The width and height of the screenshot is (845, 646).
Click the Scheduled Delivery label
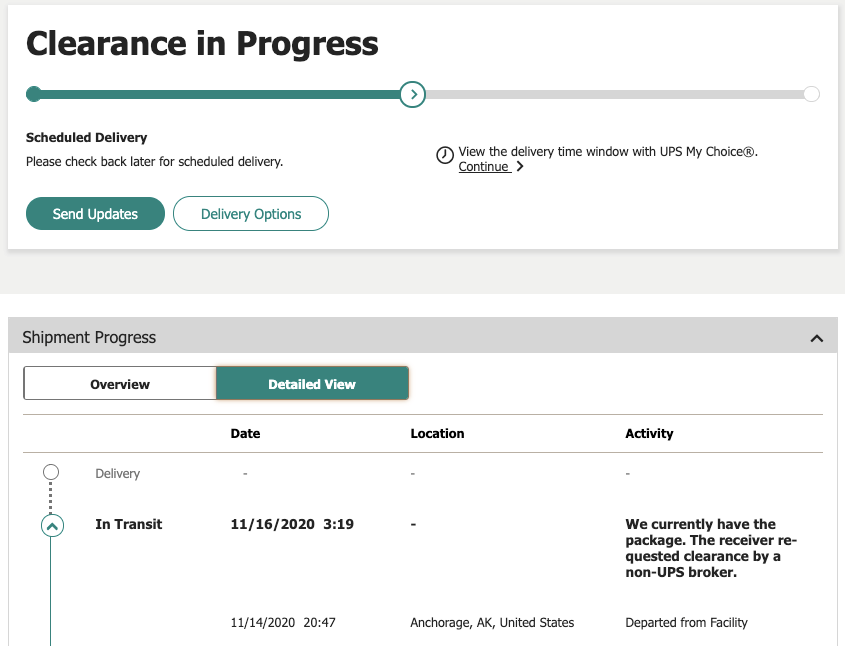(x=86, y=137)
